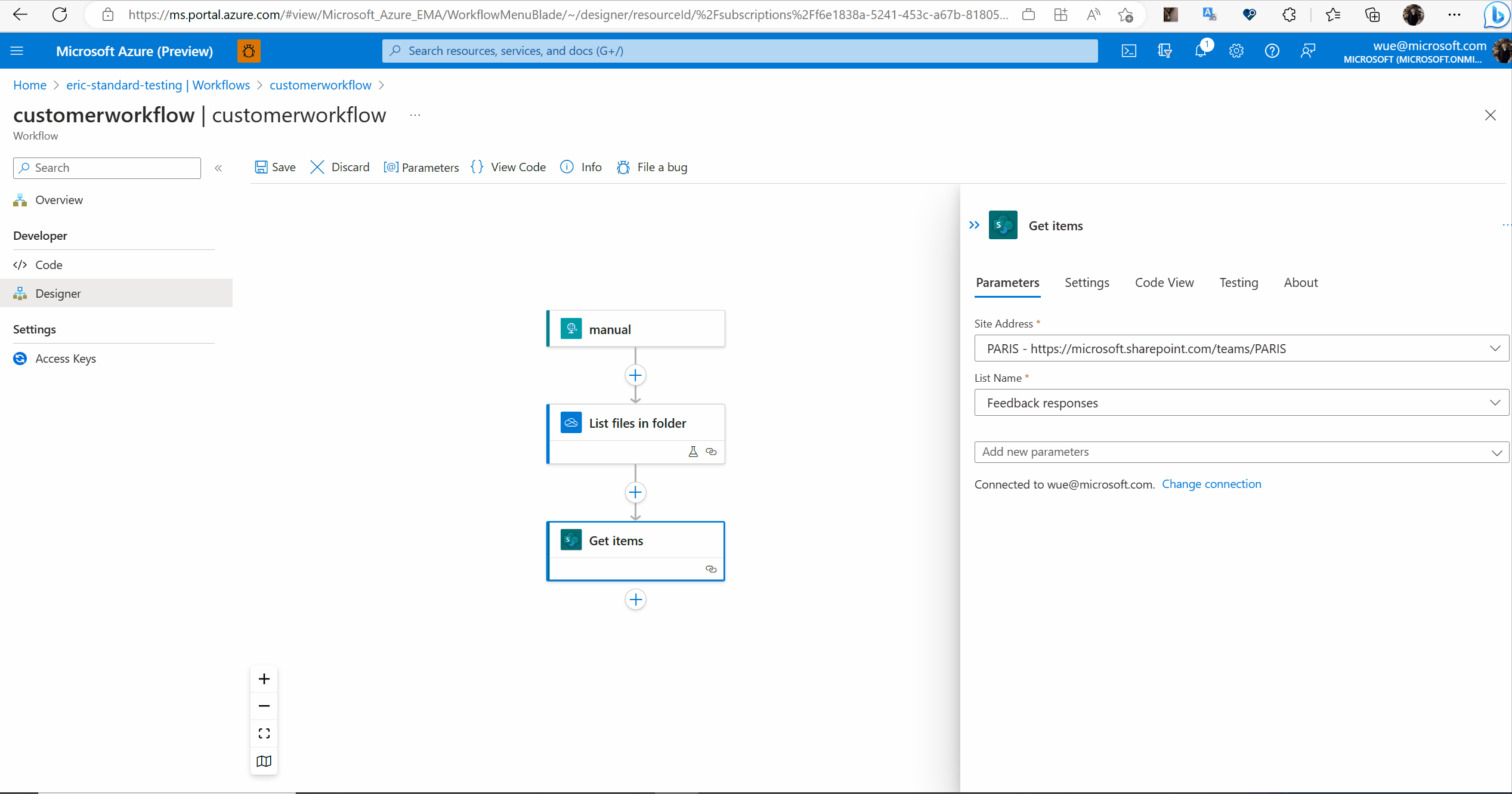Open the minimap icon in the canvas controls

[264, 761]
